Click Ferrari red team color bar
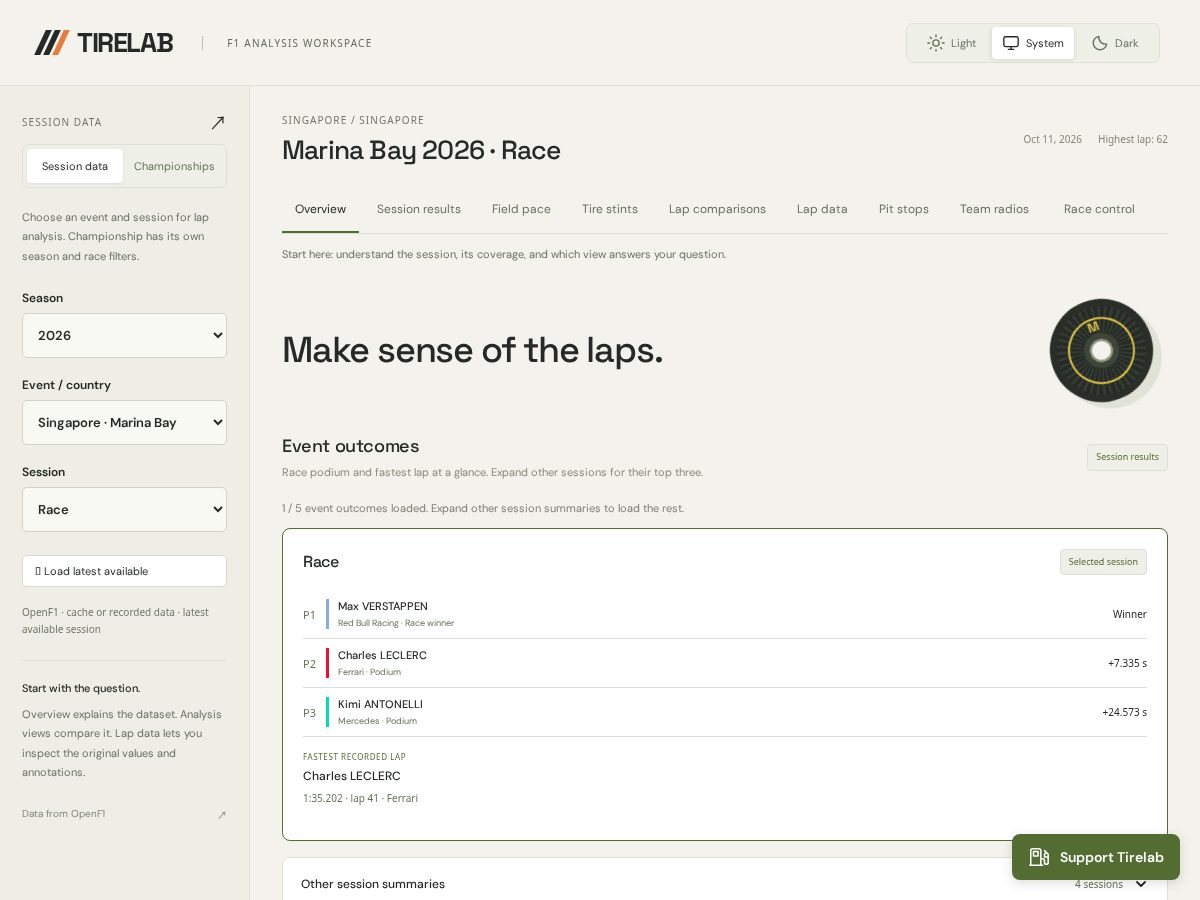1200x900 pixels. click(327, 663)
